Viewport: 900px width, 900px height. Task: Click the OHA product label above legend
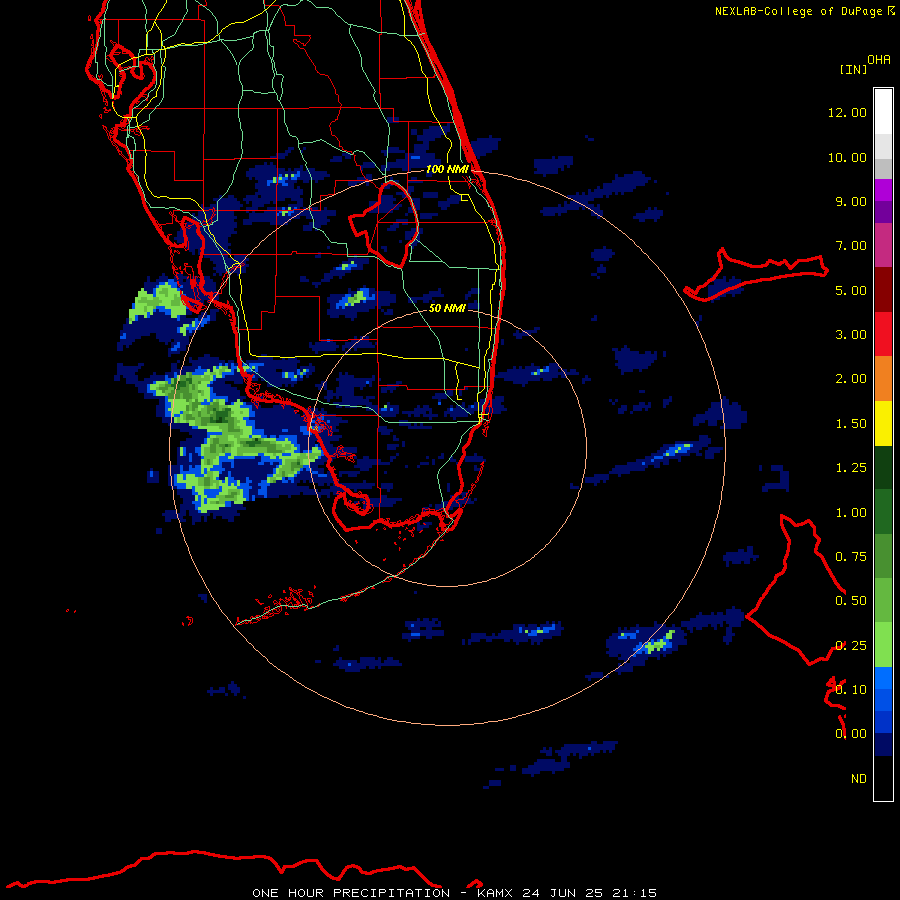tap(879, 60)
